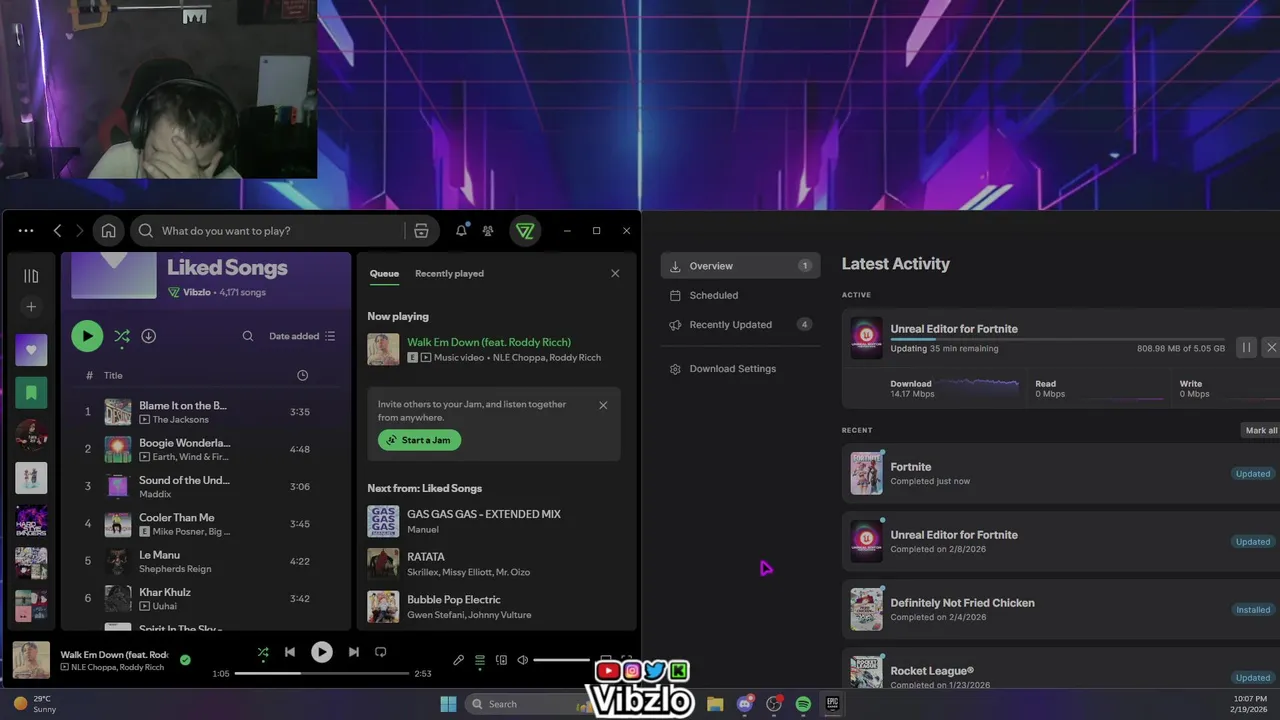The image size is (1280, 720).
Task: Close the Queue panel
Action: pyautogui.click(x=615, y=273)
